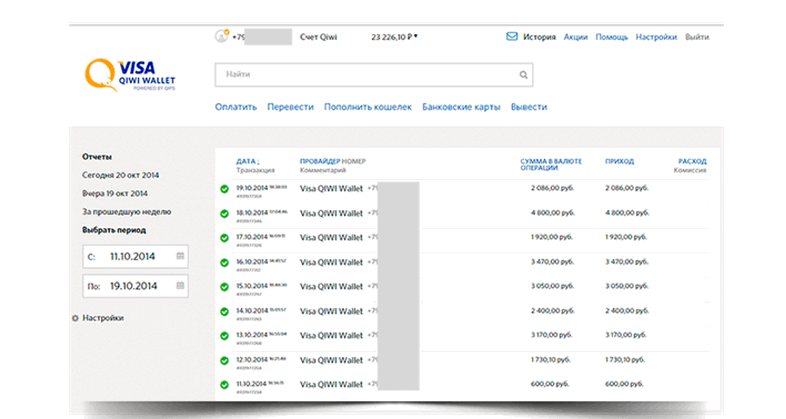Open the Перевести tab
This screenshot has width=786, height=419.
click(291, 107)
